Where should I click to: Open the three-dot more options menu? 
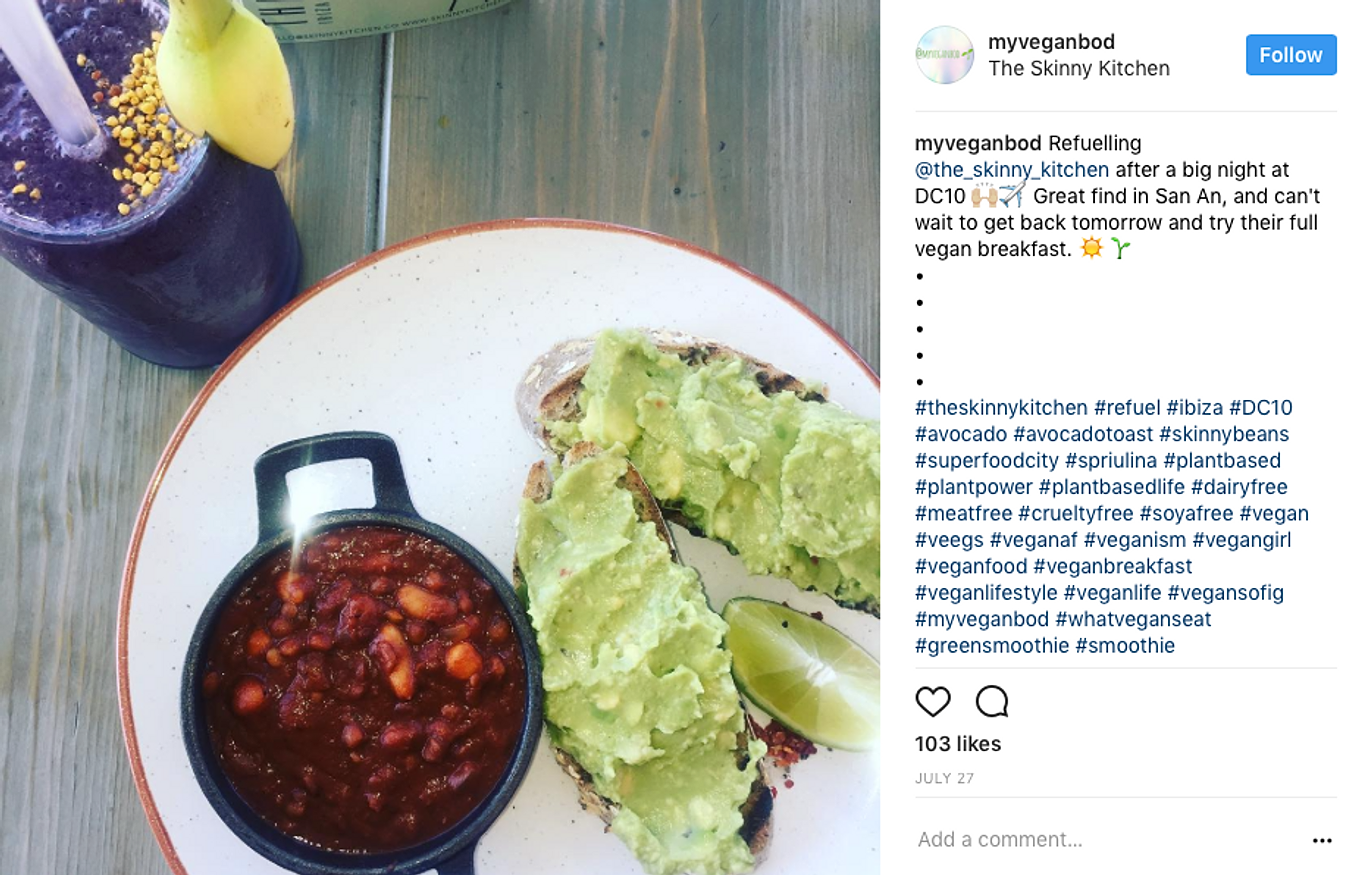(1322, 841)
